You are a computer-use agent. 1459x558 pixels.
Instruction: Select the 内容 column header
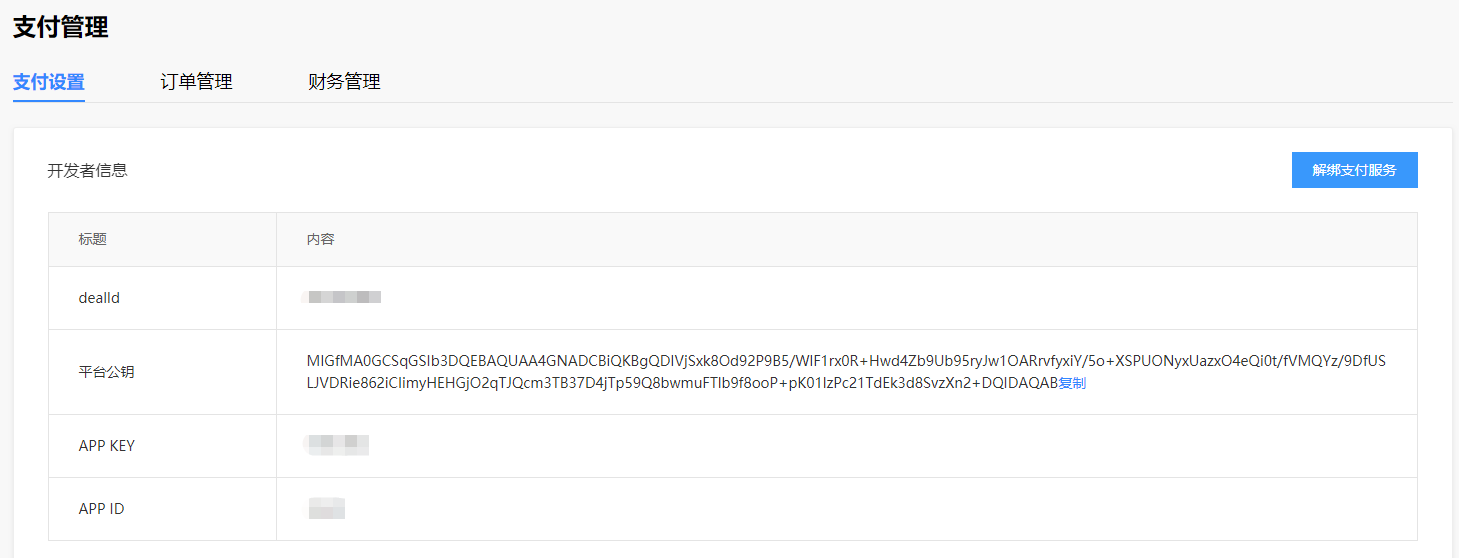(320, 240)
